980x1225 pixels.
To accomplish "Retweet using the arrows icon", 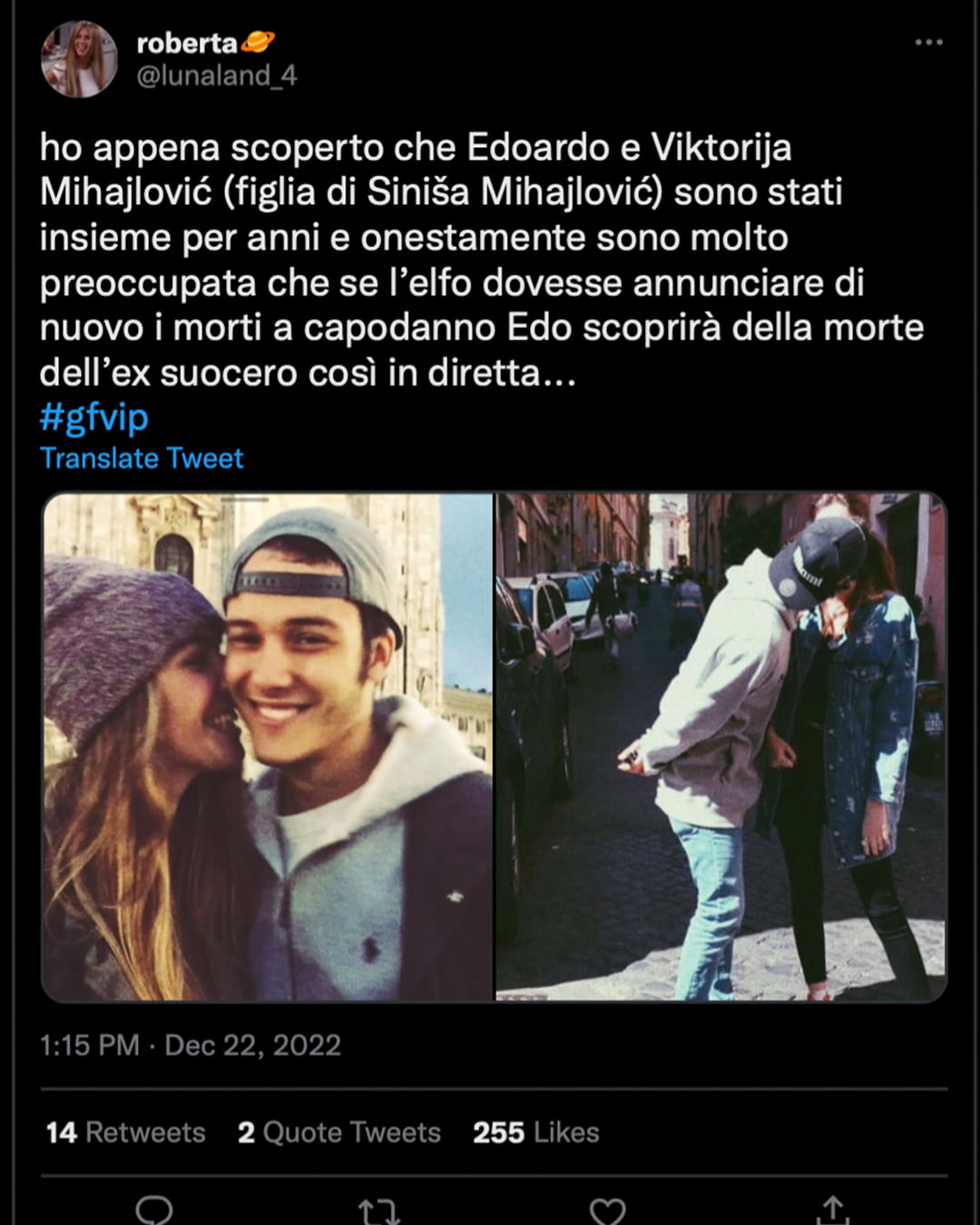I will pyautogui.click(x=379, y=1211).
